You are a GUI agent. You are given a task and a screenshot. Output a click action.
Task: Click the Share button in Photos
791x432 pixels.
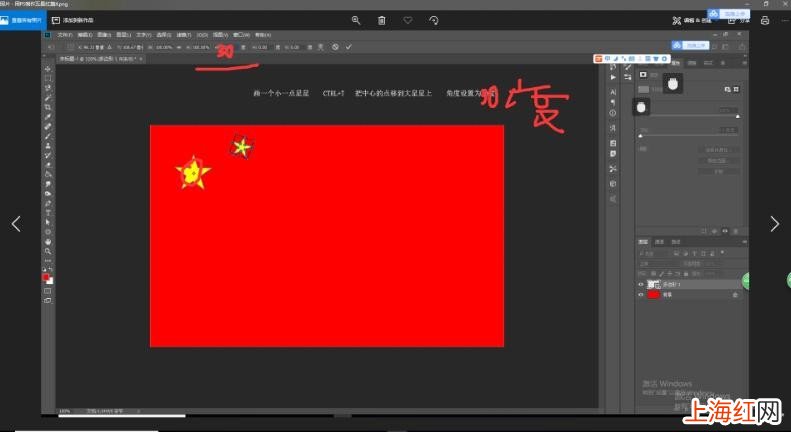(739, 20)
